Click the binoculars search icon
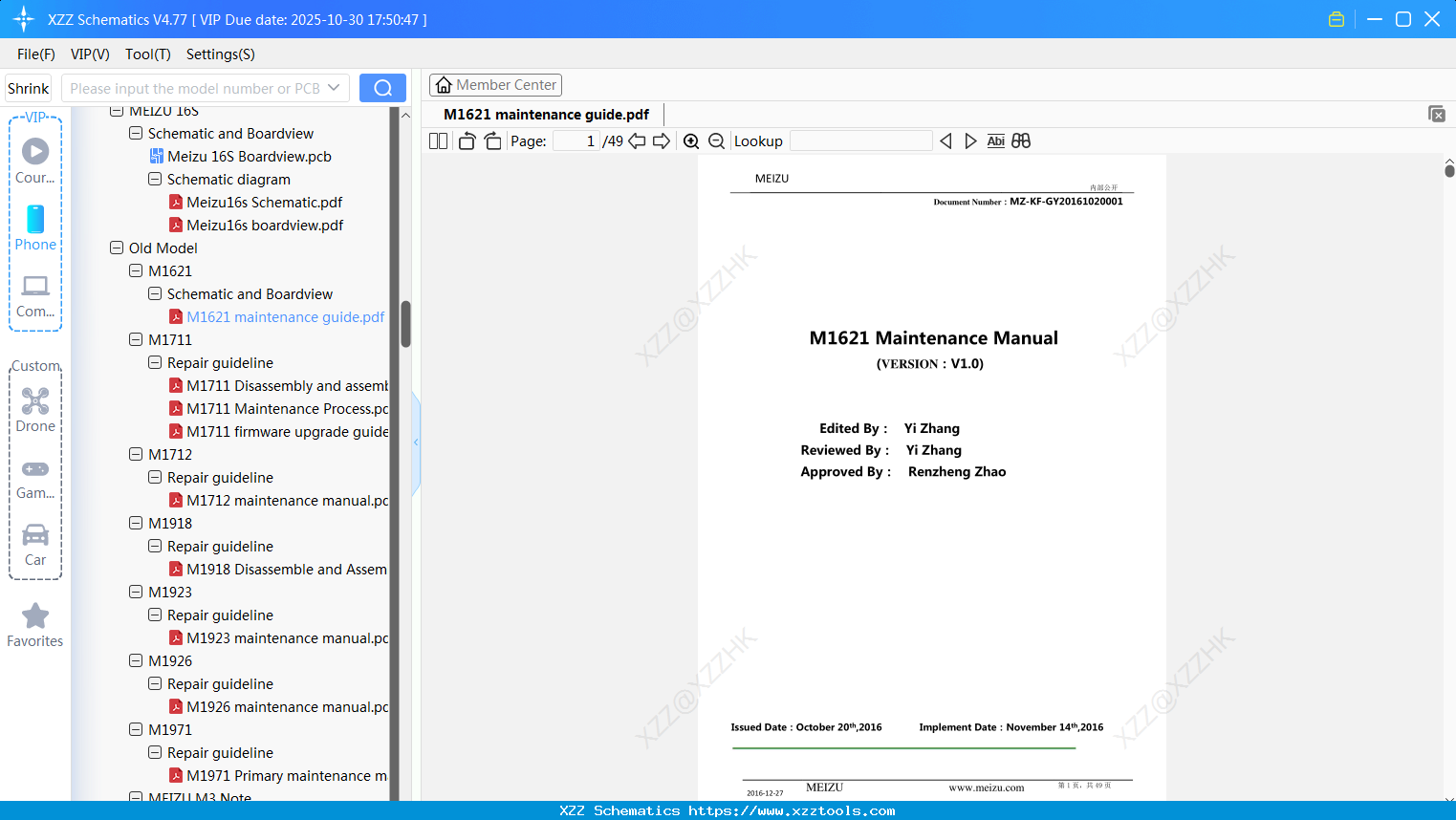 1021,141
